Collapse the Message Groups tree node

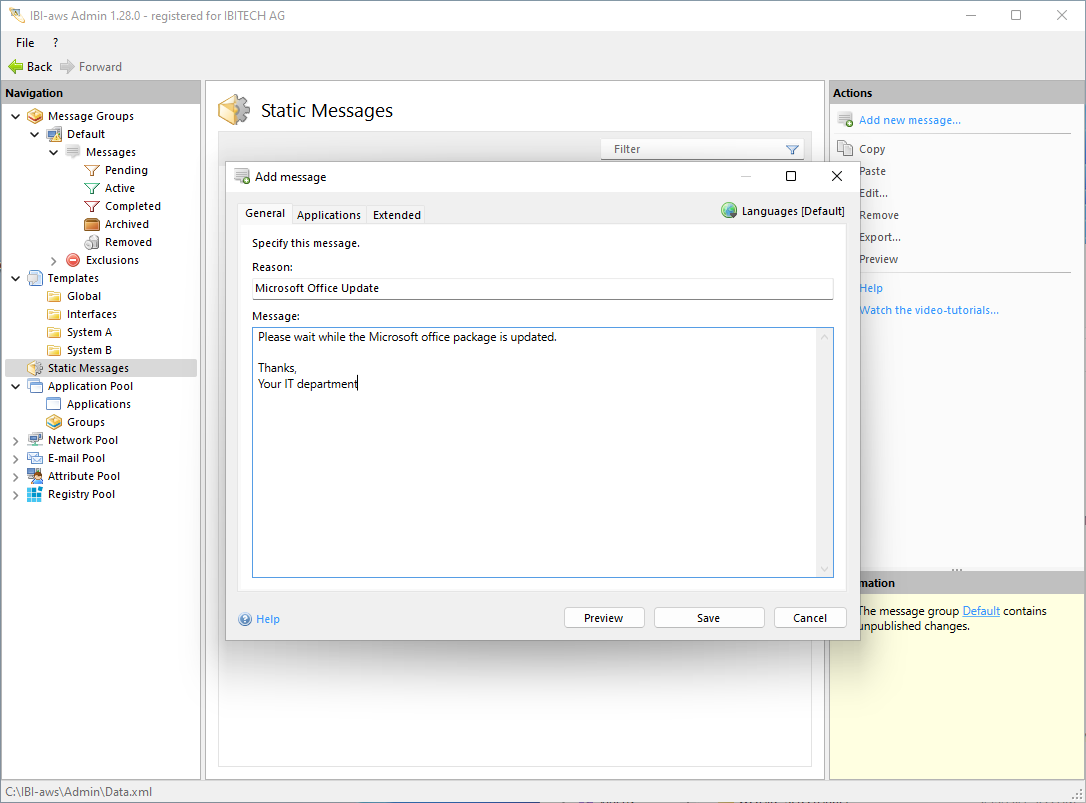tap(15, 116)
